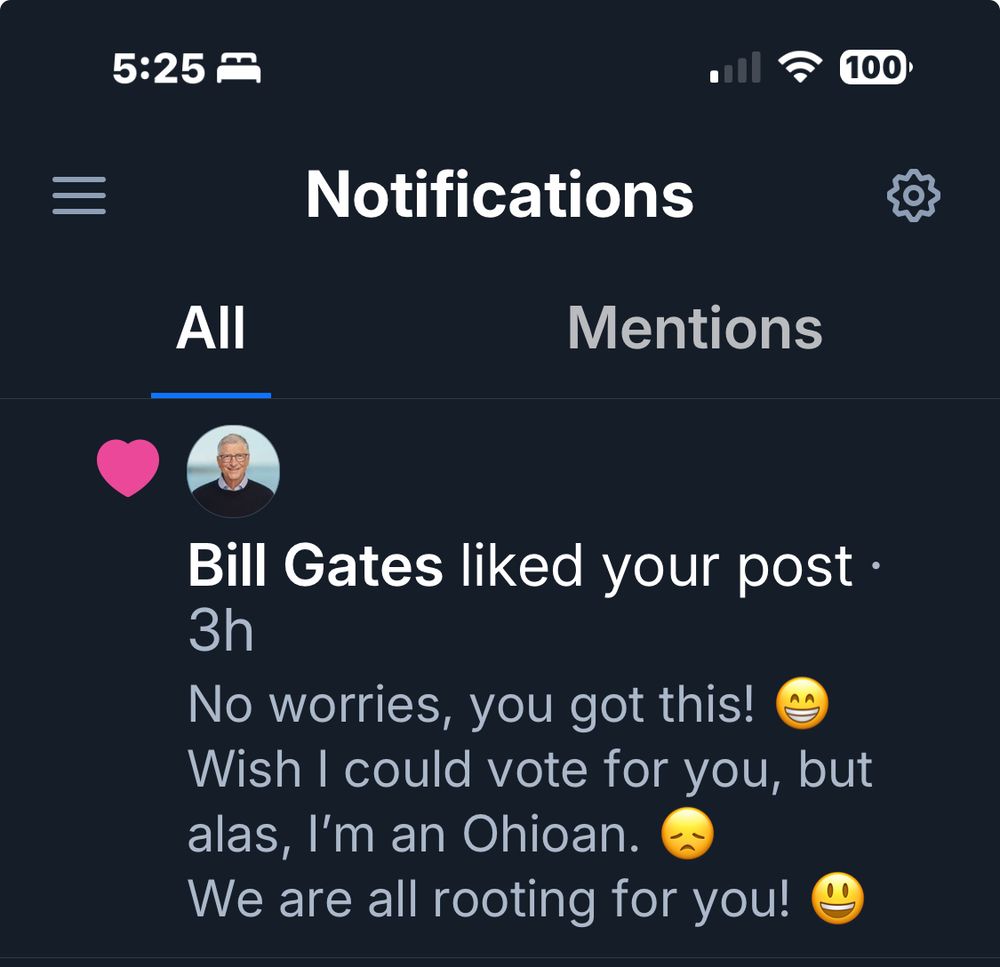This screenshot has height=967, width=1000.
Task: Tap the 'Notifications' title header
Action: click(500, 197)
